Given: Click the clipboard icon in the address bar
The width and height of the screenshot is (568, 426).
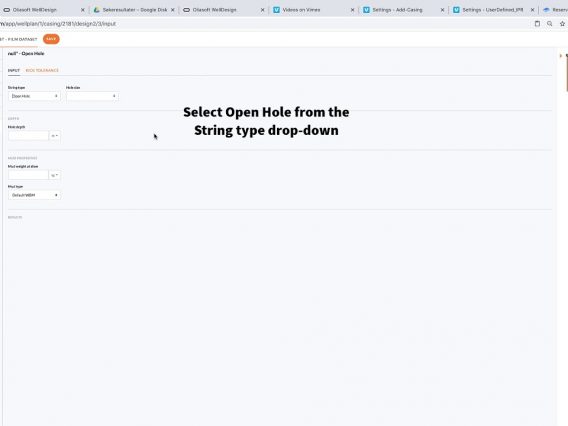Looking at the screenshot, I should point(537,24).
